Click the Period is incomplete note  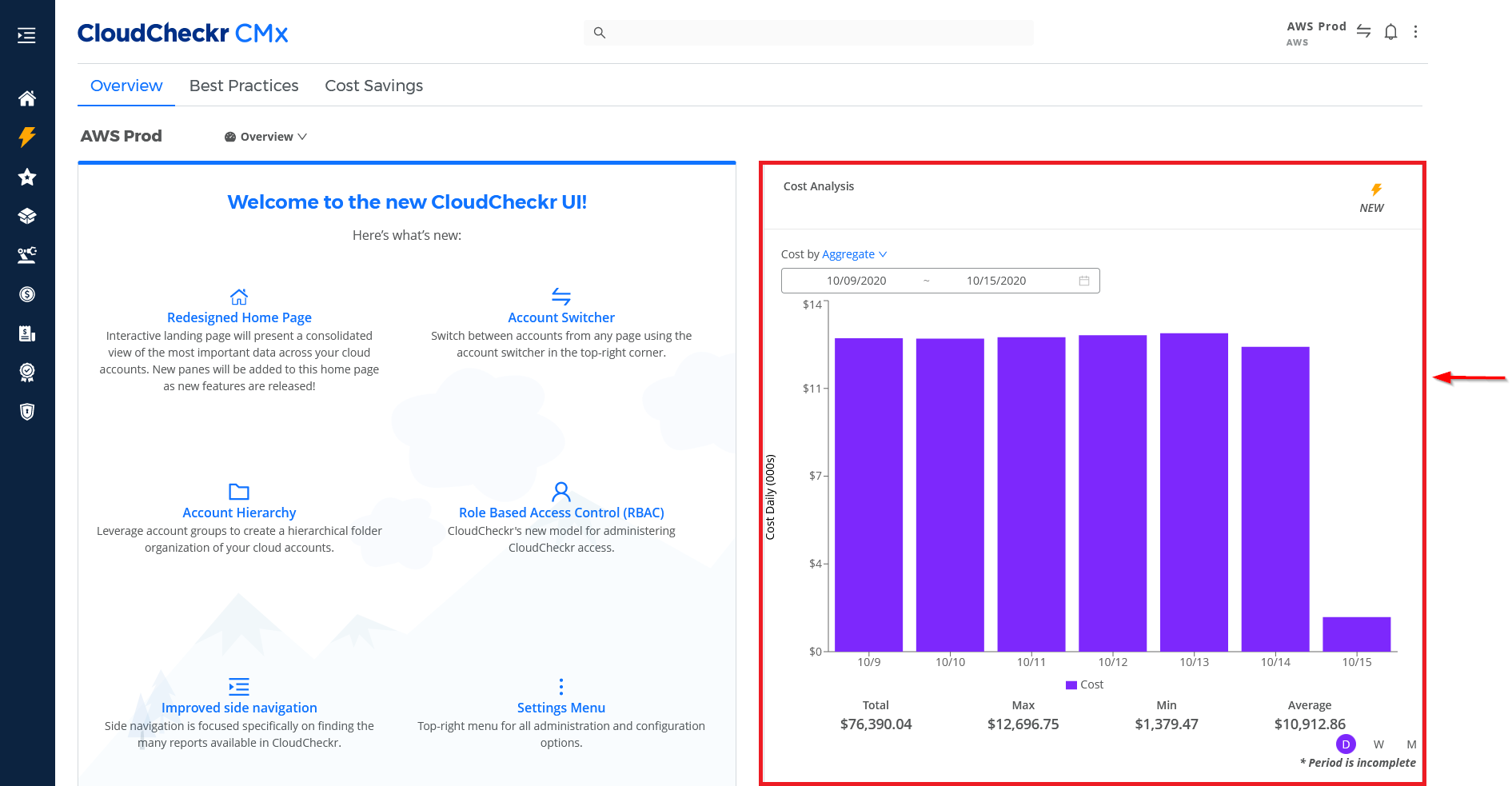tap(1358, 763)
